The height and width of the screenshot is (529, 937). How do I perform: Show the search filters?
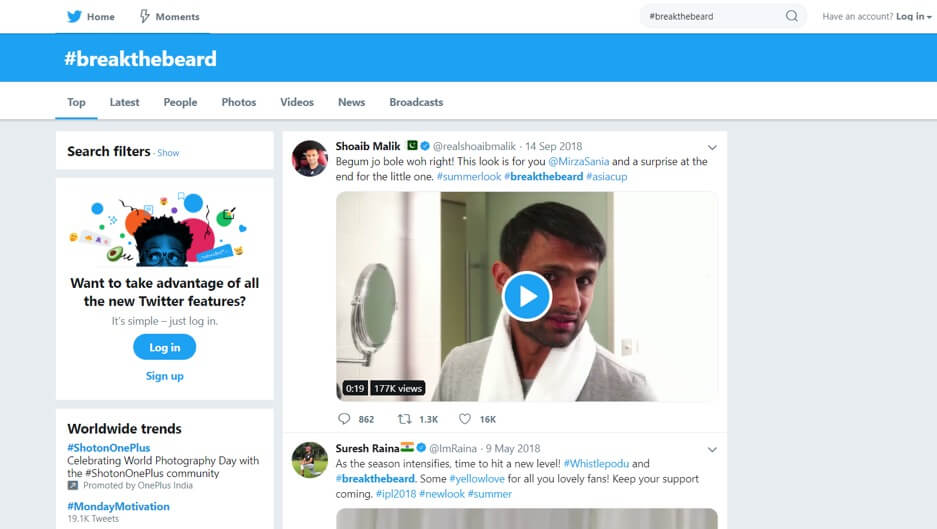tap(168, 153)
